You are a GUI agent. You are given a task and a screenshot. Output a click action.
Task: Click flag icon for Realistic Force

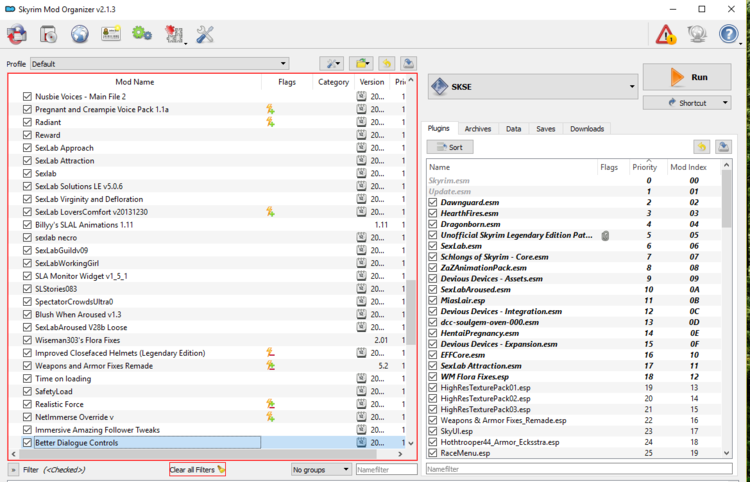(x=271, y=405)
